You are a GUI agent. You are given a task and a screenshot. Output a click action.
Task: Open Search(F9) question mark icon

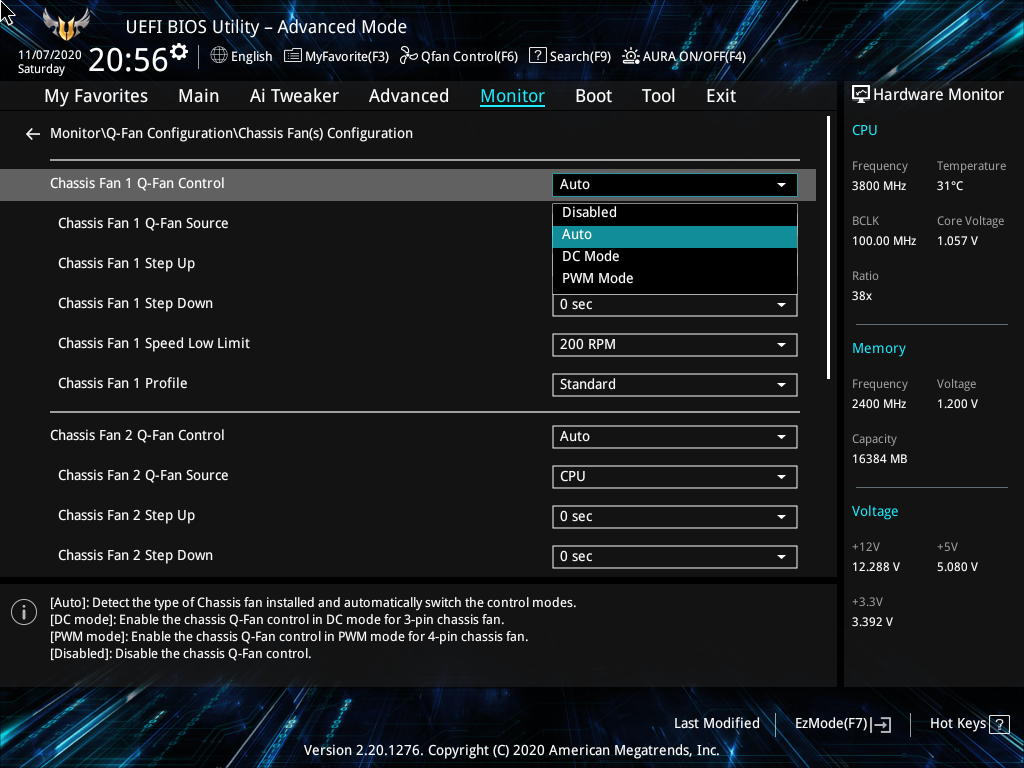point(537,56)
